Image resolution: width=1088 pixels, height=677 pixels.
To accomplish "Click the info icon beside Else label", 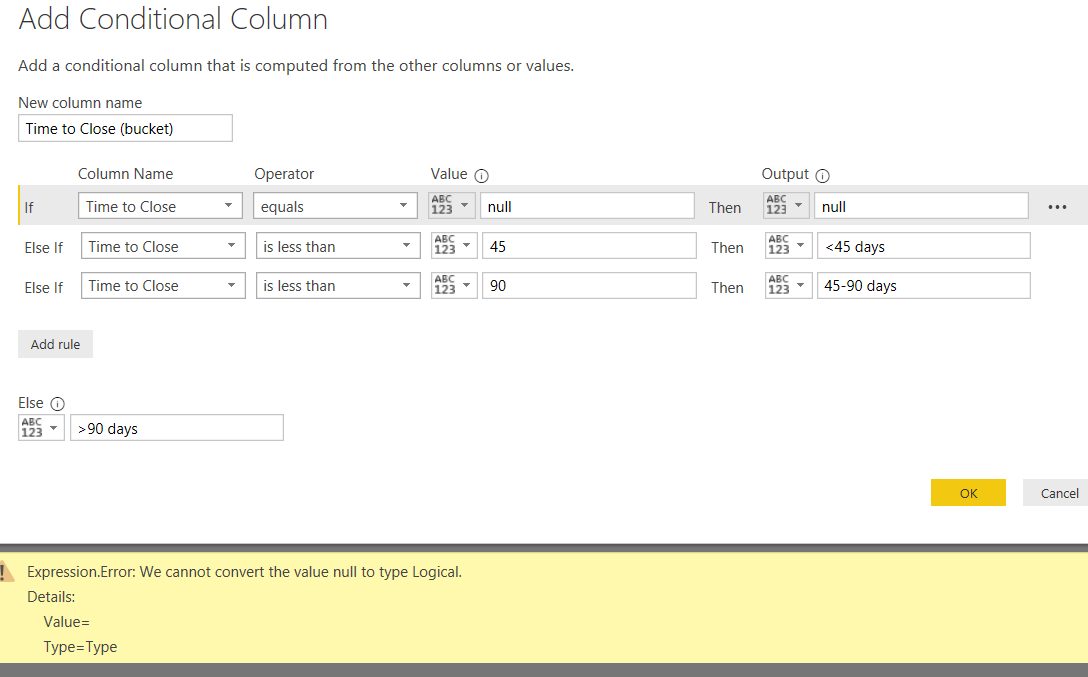I will [x=57, y=404].
